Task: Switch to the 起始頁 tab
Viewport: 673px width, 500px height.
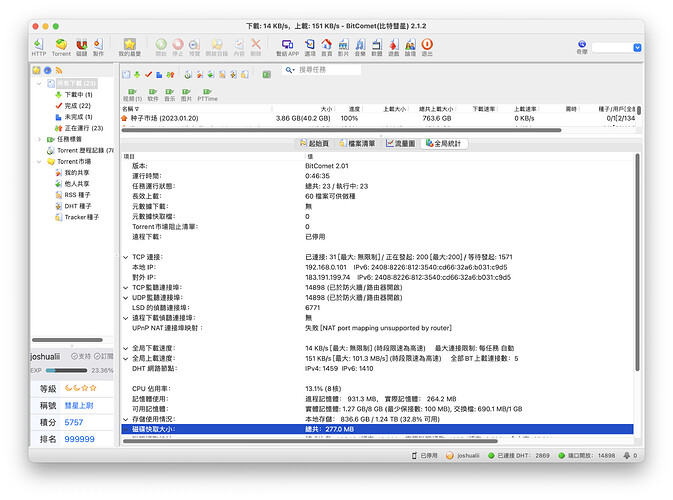Action: tap(315, 143)
